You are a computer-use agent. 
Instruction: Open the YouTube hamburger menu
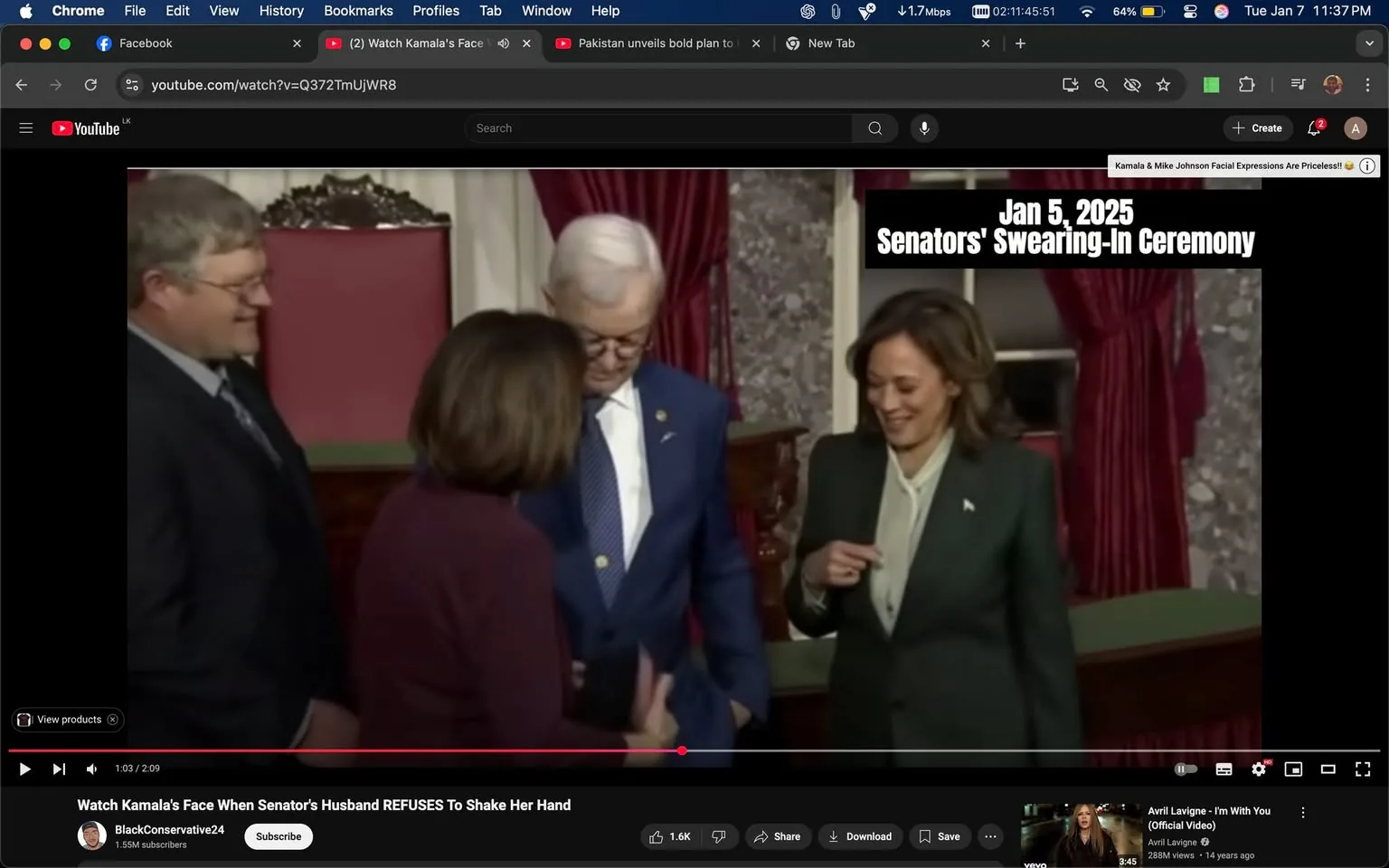tap(25, 127)
